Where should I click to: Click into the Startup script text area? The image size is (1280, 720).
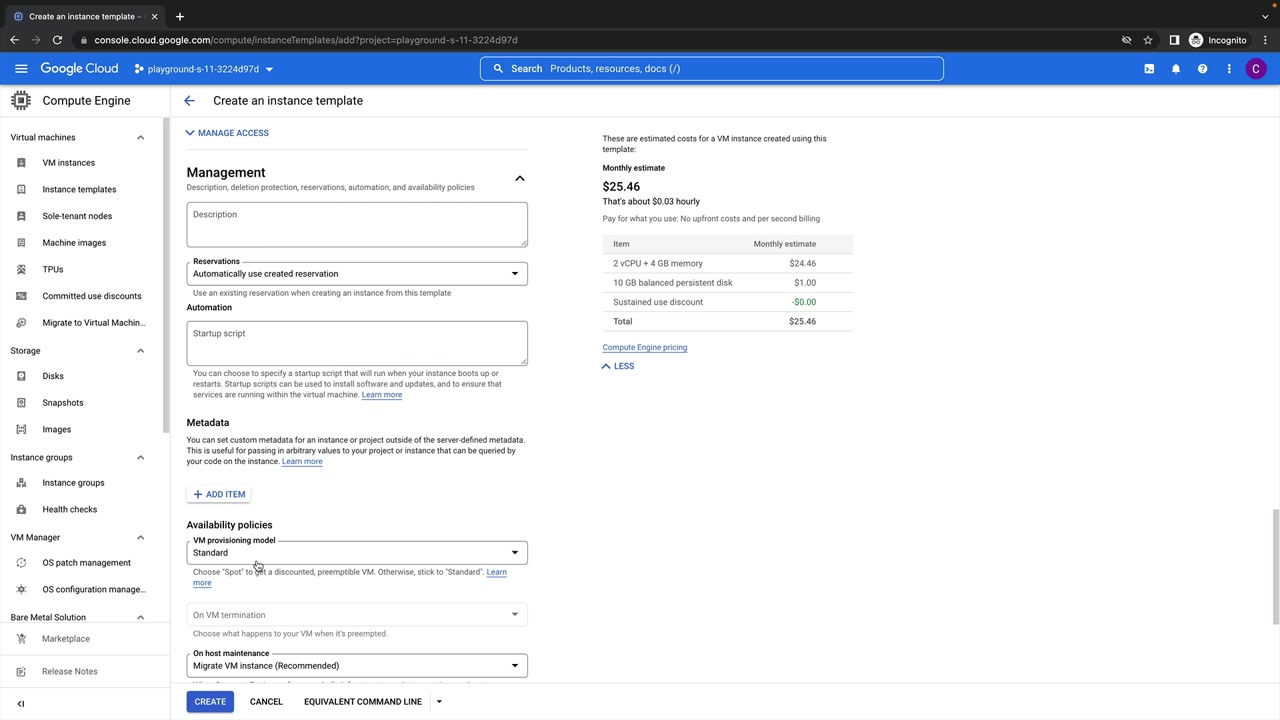(356, 343)
